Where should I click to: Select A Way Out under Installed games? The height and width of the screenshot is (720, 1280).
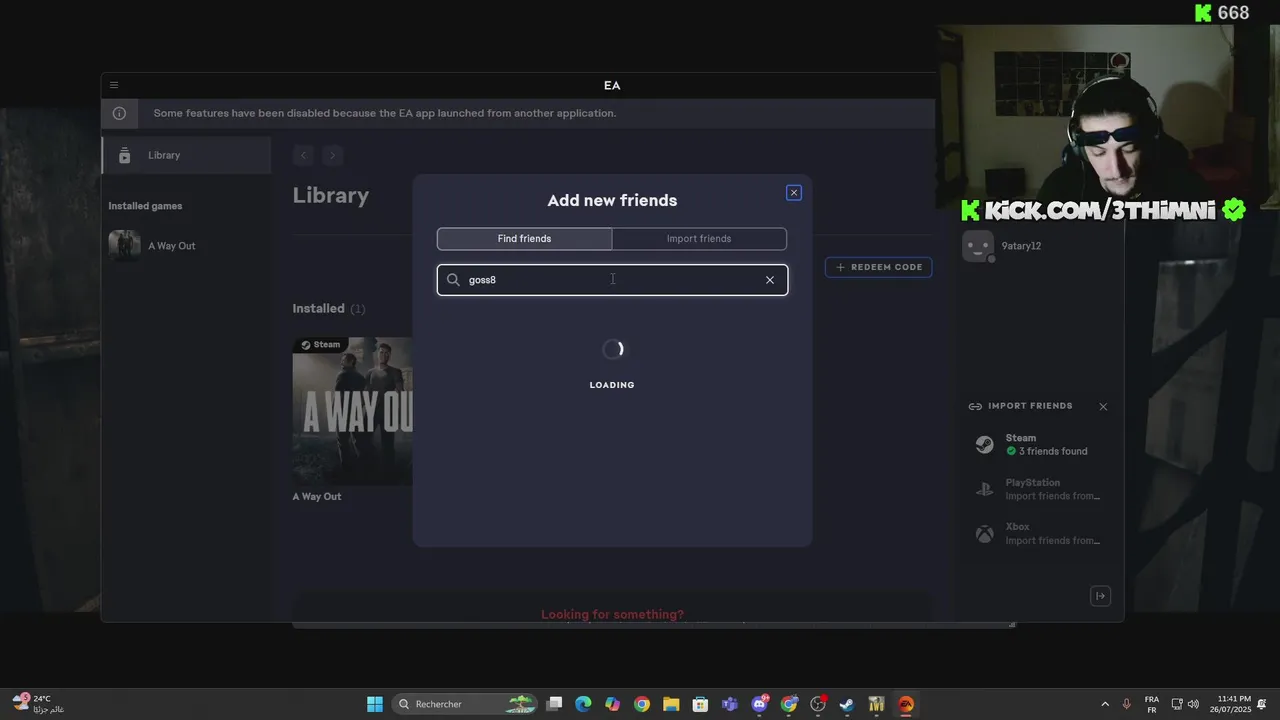pyautogui.click(x=186, y=246)
